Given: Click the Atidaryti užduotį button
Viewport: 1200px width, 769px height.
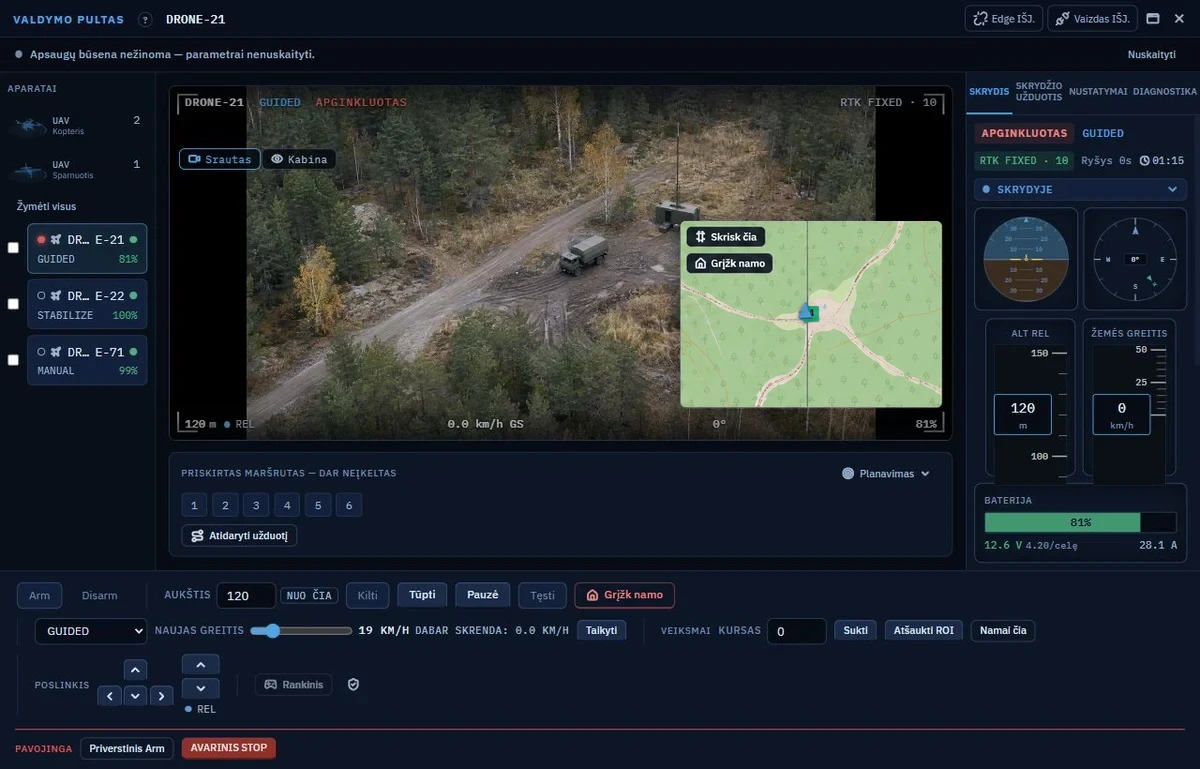Looking at the screenshot, I should coord(239,536).
